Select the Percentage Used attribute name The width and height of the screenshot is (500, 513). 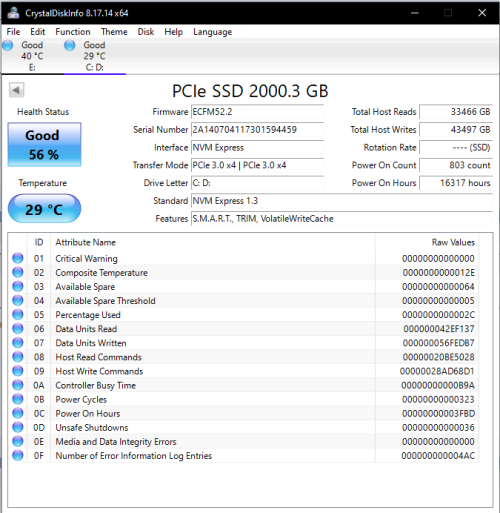88,315
